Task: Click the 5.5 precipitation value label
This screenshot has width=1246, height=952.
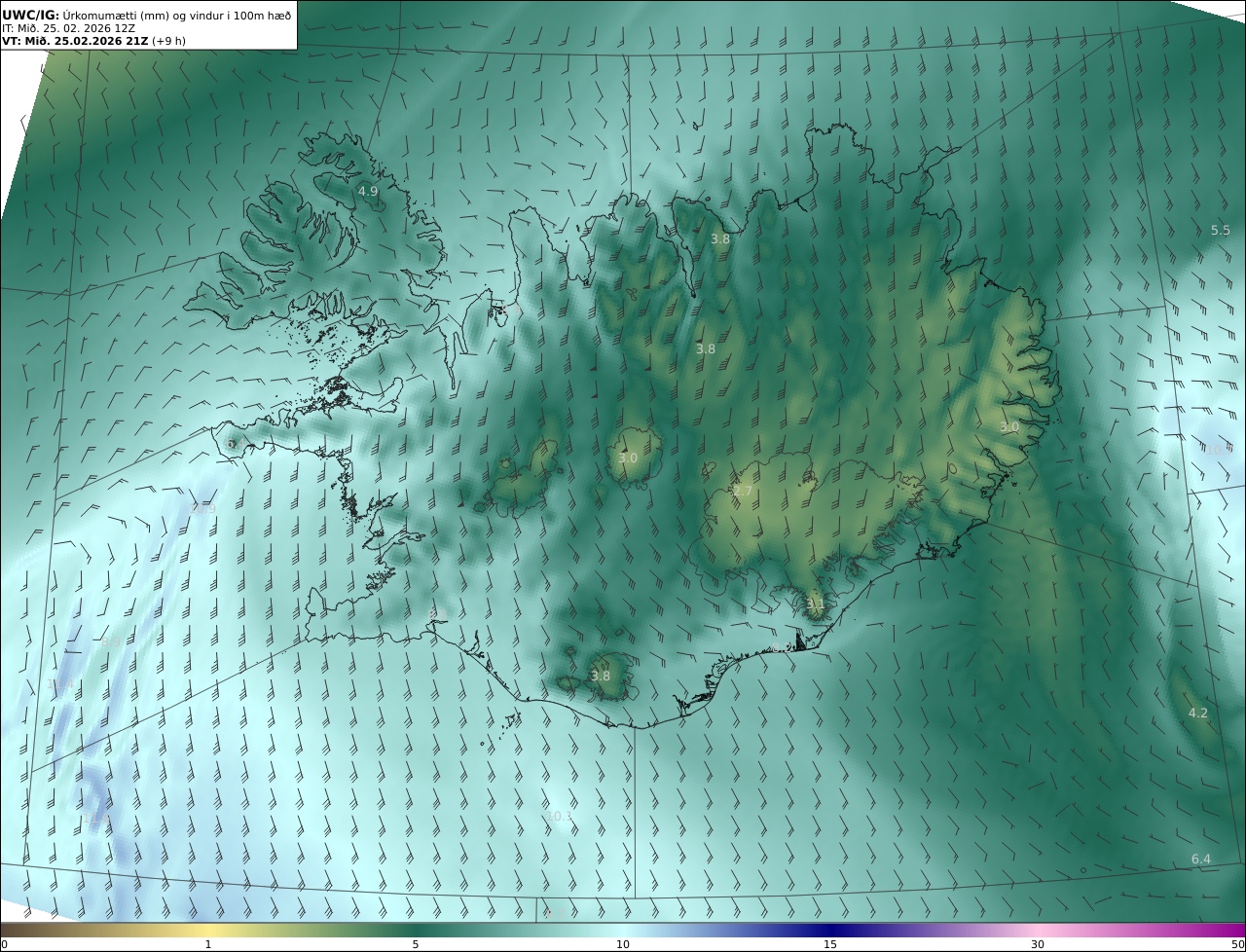Action: pos(1221,231)
